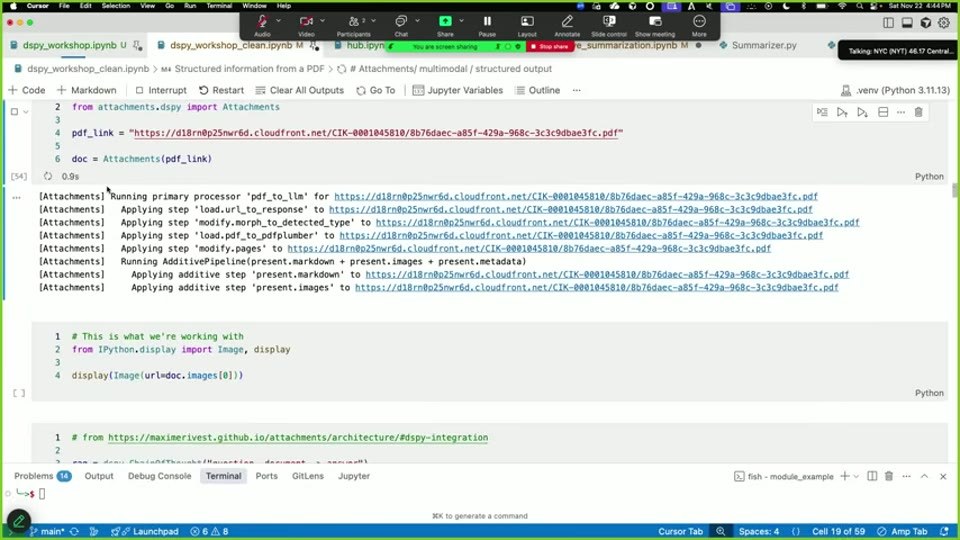This screenshot has height=540, width=960.
Task: Execute cell and below icon
Action: pyautogui.click(x=863, y=112)
